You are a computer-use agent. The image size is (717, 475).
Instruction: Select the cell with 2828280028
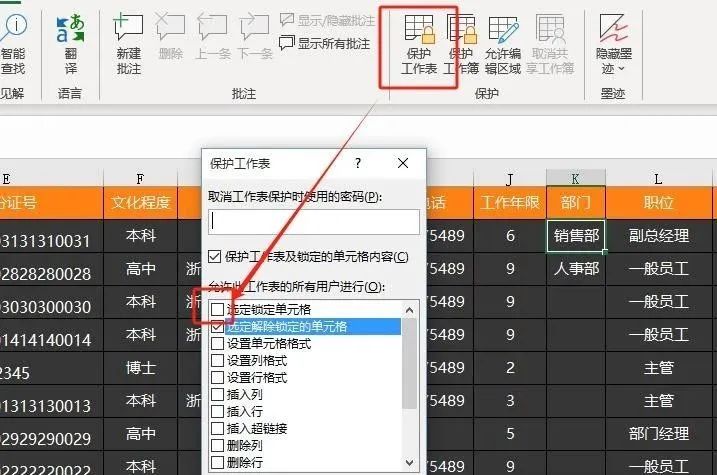pyautogui.click(x=51, y=269)
